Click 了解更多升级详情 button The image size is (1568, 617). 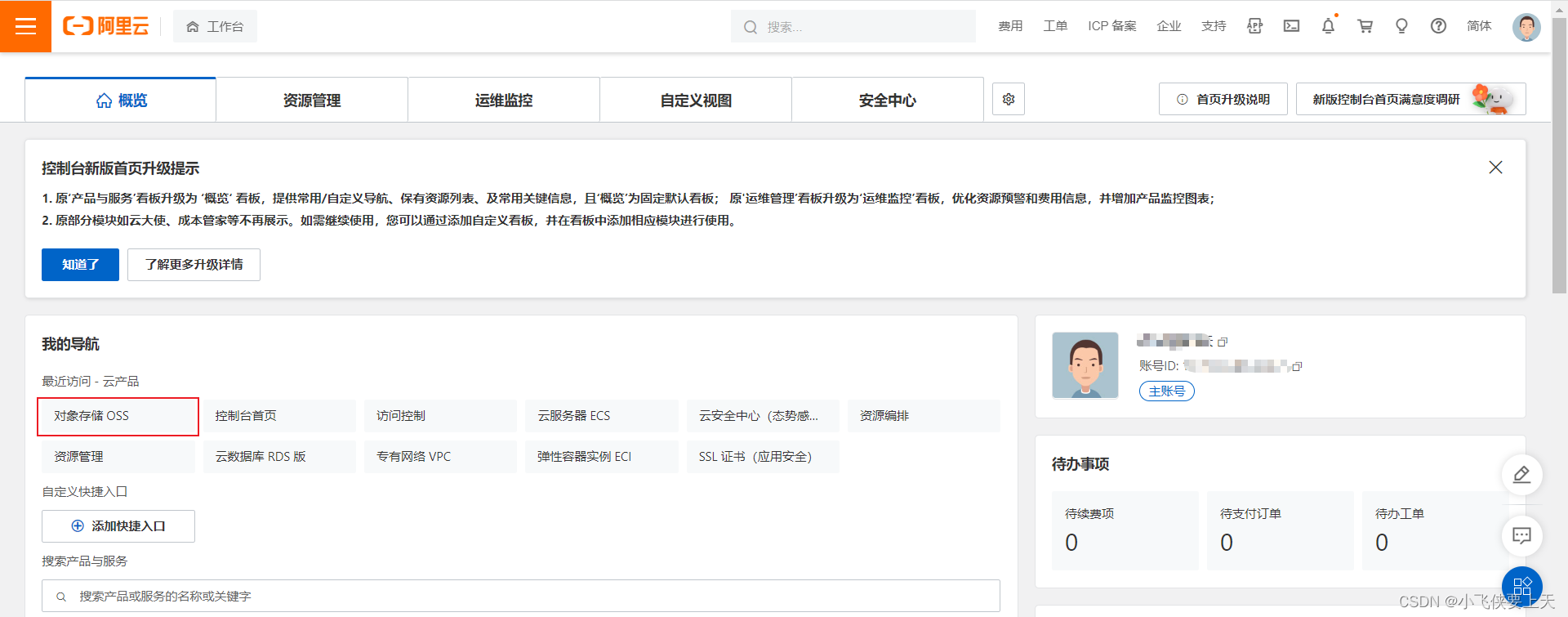coord(194,265)
